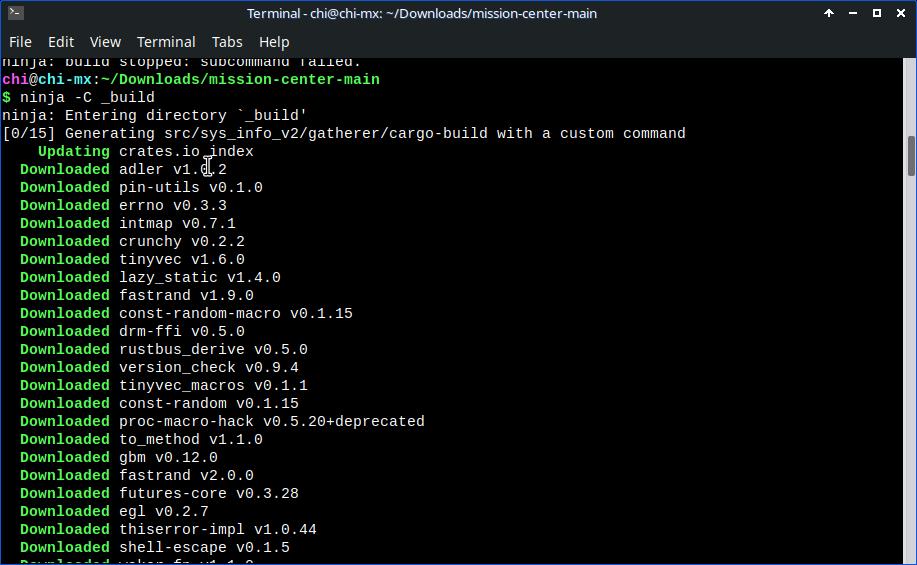Image resolution: width=917 pixels, height=565 pixels.
Task: Click the vertical scrollbar thumb
Action: click(911, 155)
